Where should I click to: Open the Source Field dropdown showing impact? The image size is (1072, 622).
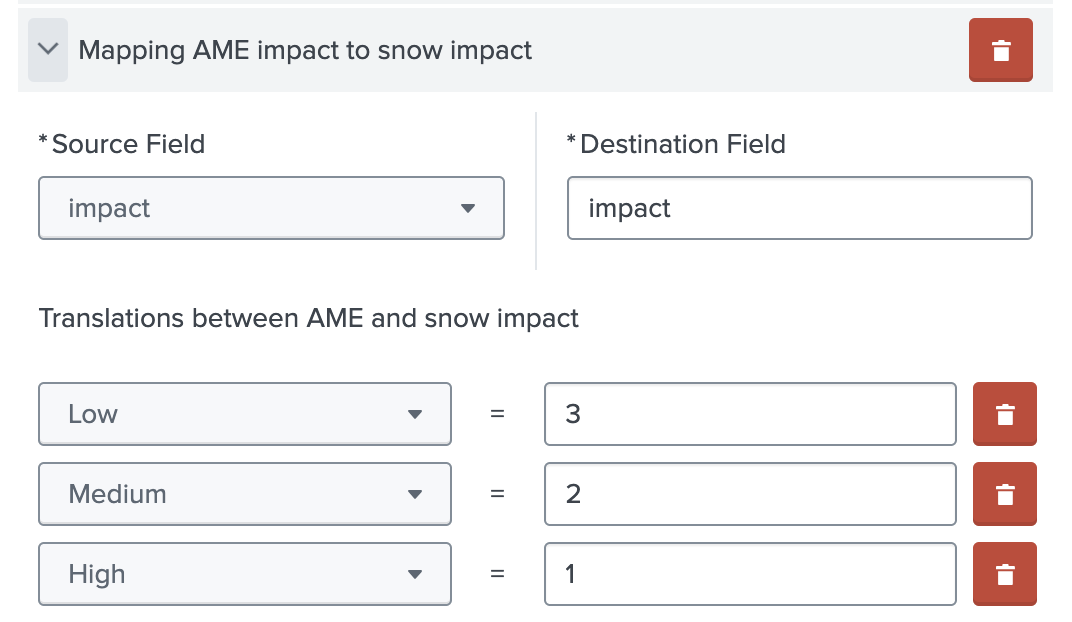270,208
